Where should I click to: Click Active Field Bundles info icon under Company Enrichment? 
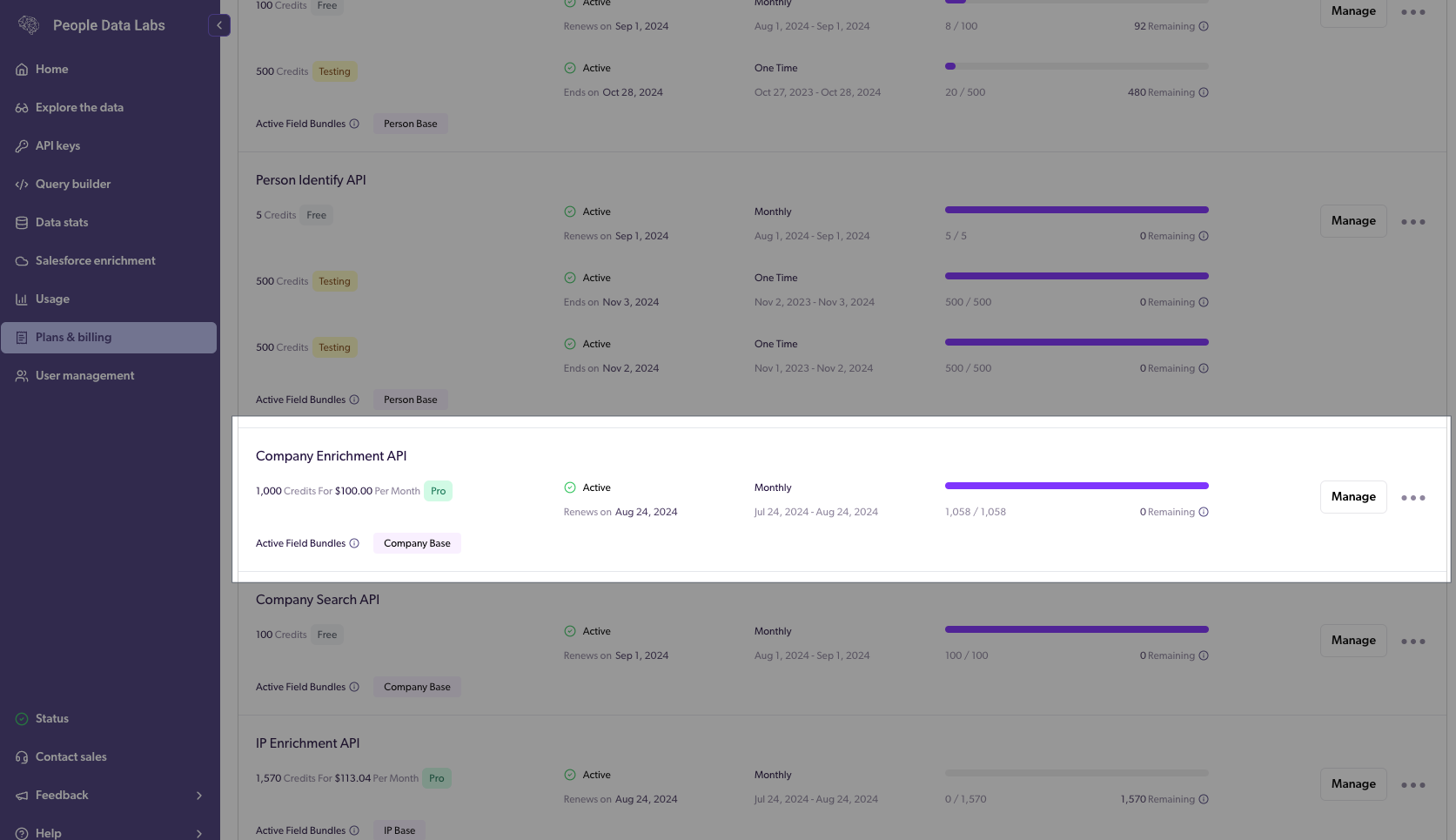click(354, 543)
